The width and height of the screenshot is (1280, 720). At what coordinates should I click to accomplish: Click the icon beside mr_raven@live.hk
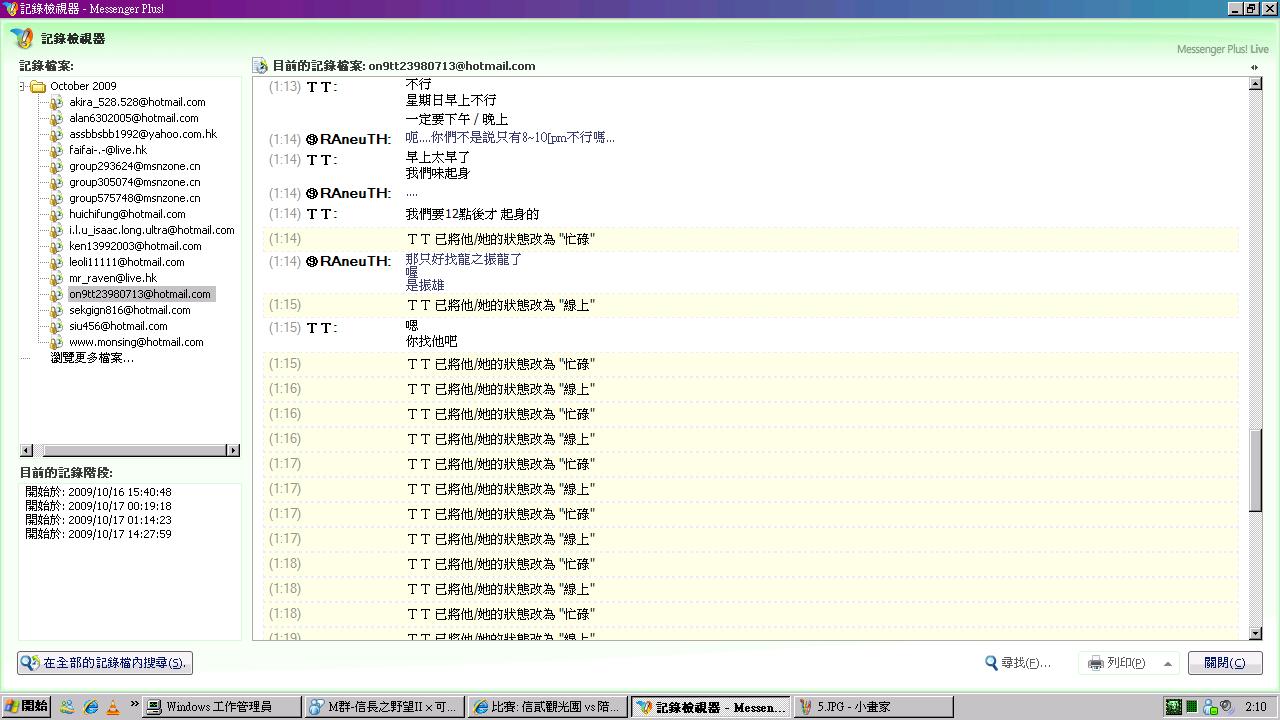click(57, 278)
